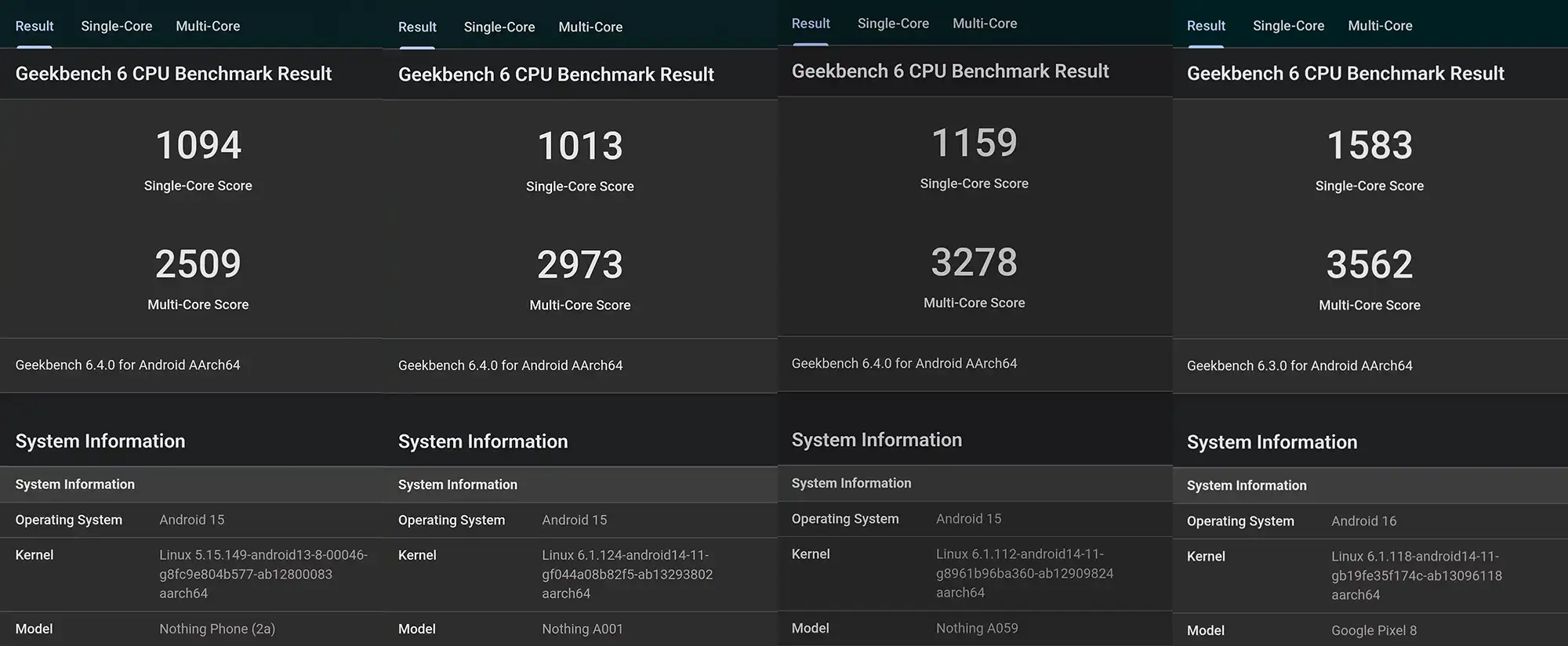Click the Linux 6.1.118-android14 kernel value
This screenshot has height=646, width=1568.
point(1417,575)
